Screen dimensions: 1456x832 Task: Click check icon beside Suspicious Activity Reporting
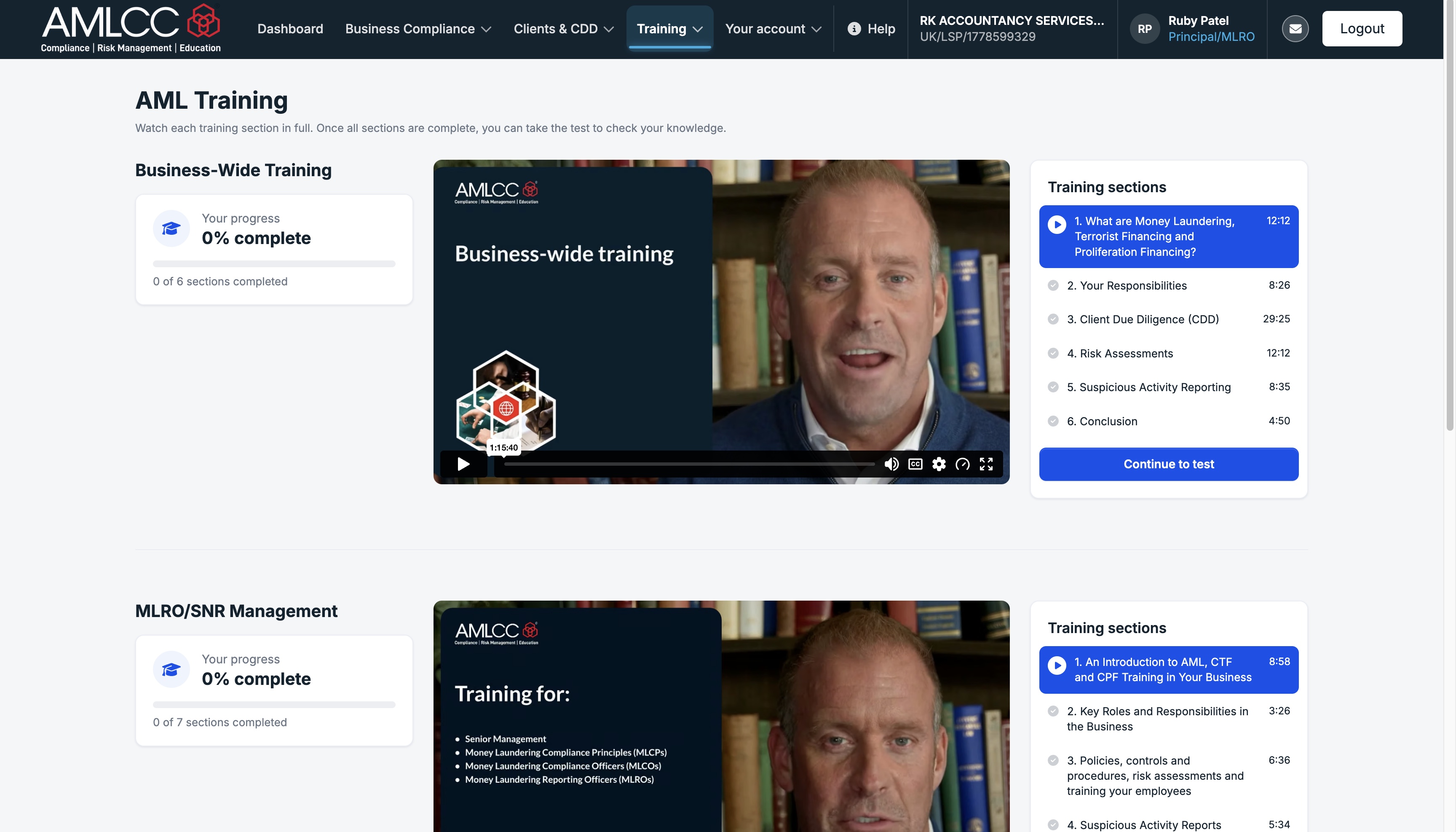tap(1053, 387)
